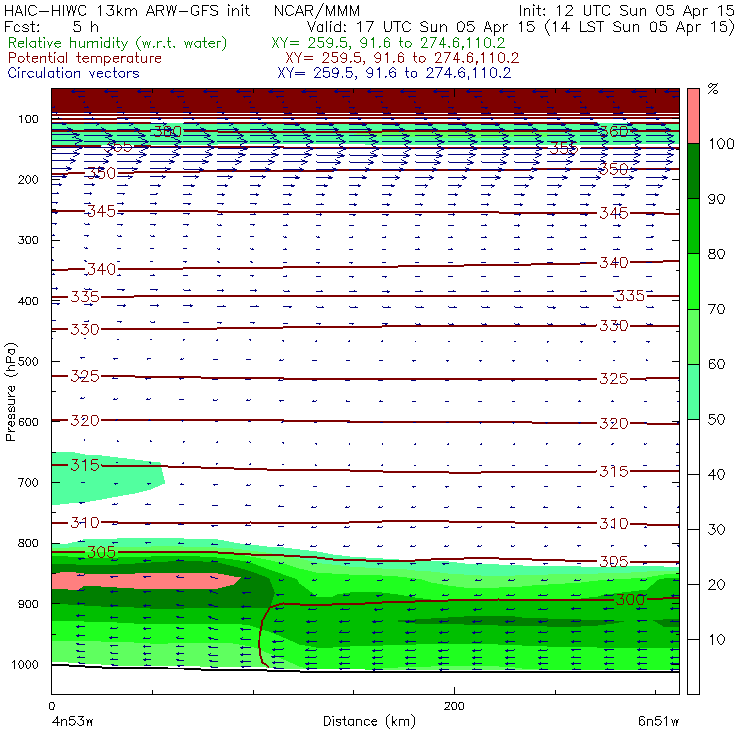This screenshot has width=740, height=740.
Task: Click the colorbar segment between 80 and 90
Action: click(x=693, y=226)
